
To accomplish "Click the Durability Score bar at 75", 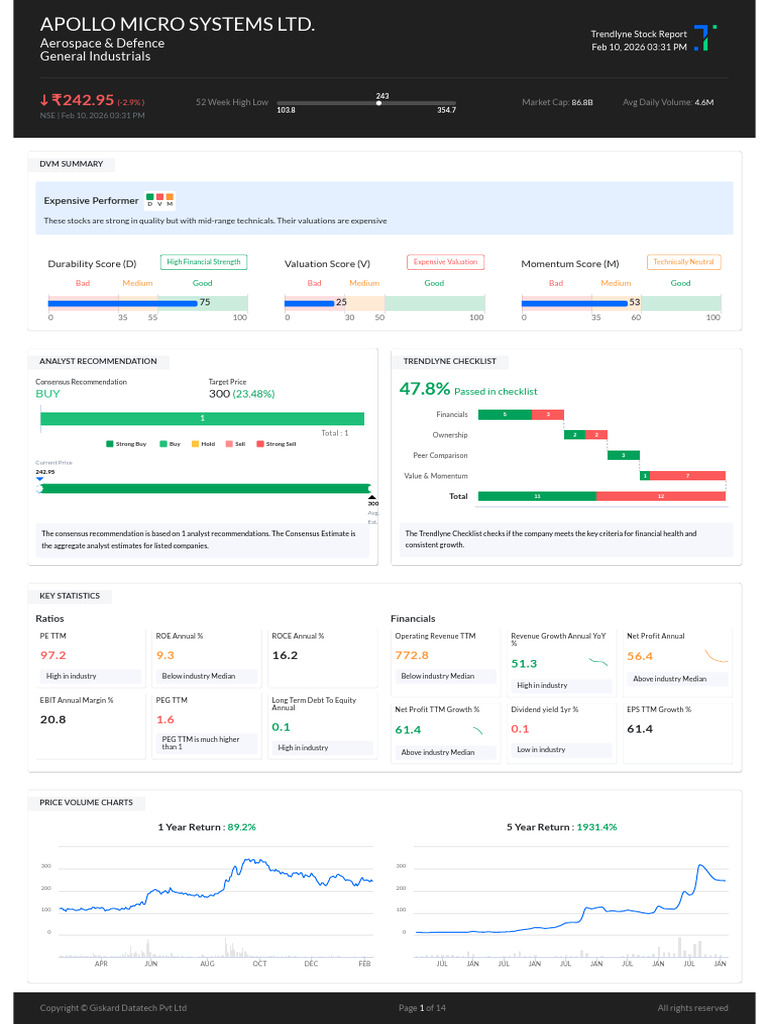I will point(123,303).
